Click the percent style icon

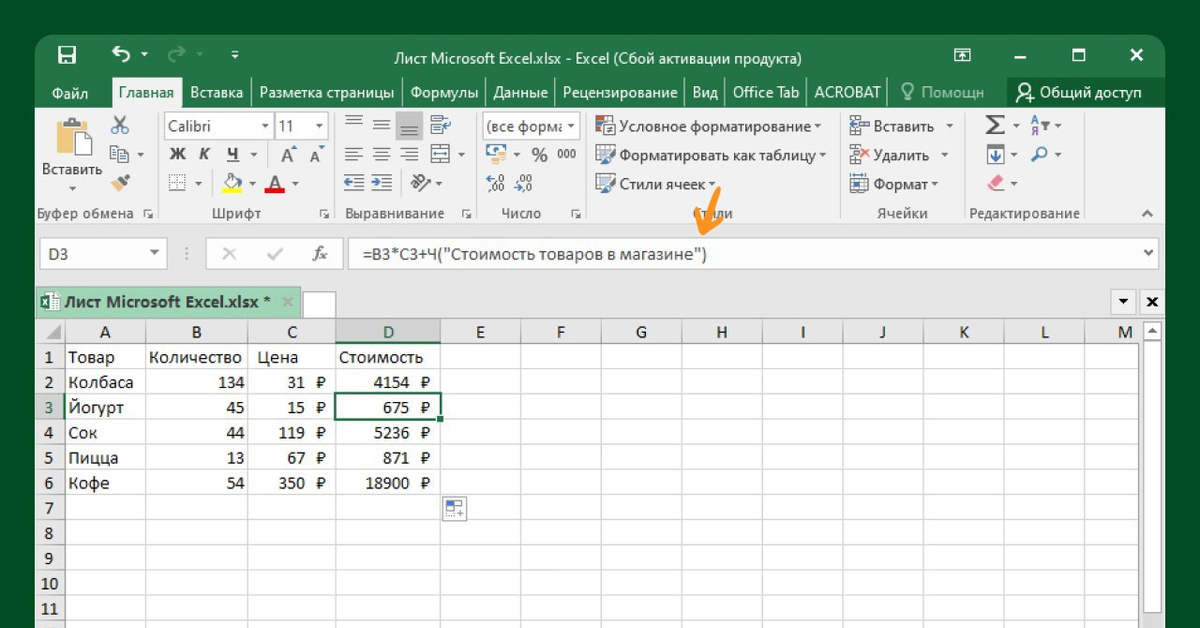click(539, 155)
